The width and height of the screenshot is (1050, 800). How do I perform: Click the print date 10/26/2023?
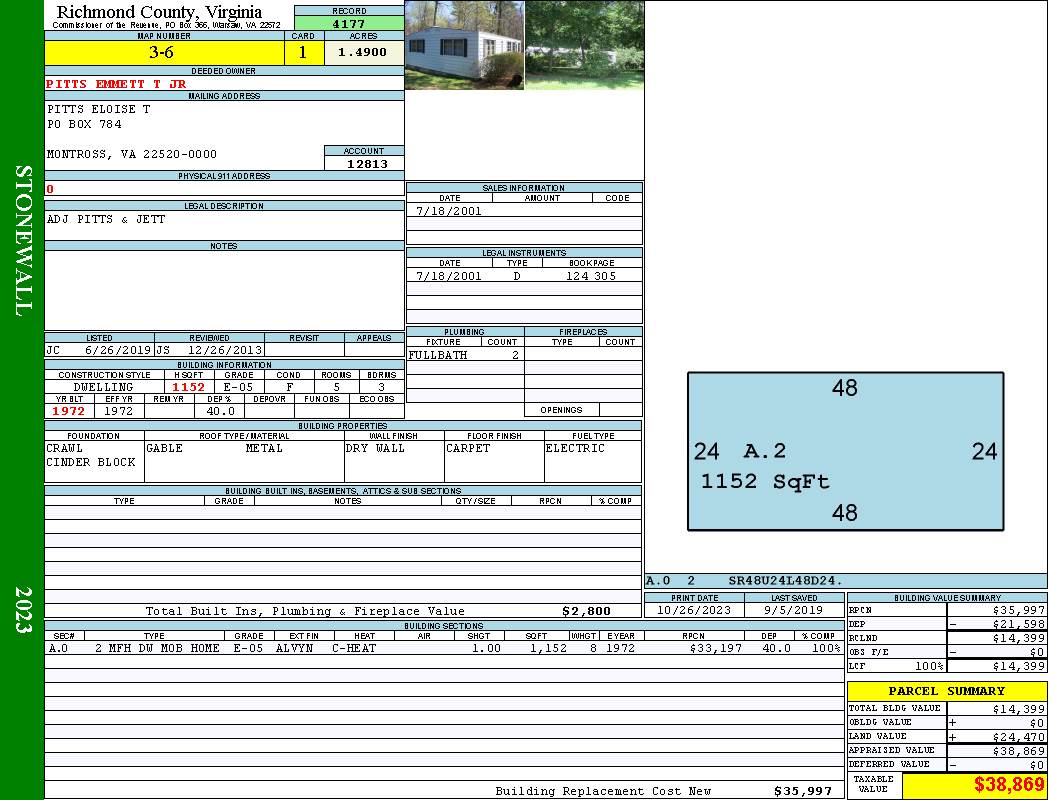694,610
